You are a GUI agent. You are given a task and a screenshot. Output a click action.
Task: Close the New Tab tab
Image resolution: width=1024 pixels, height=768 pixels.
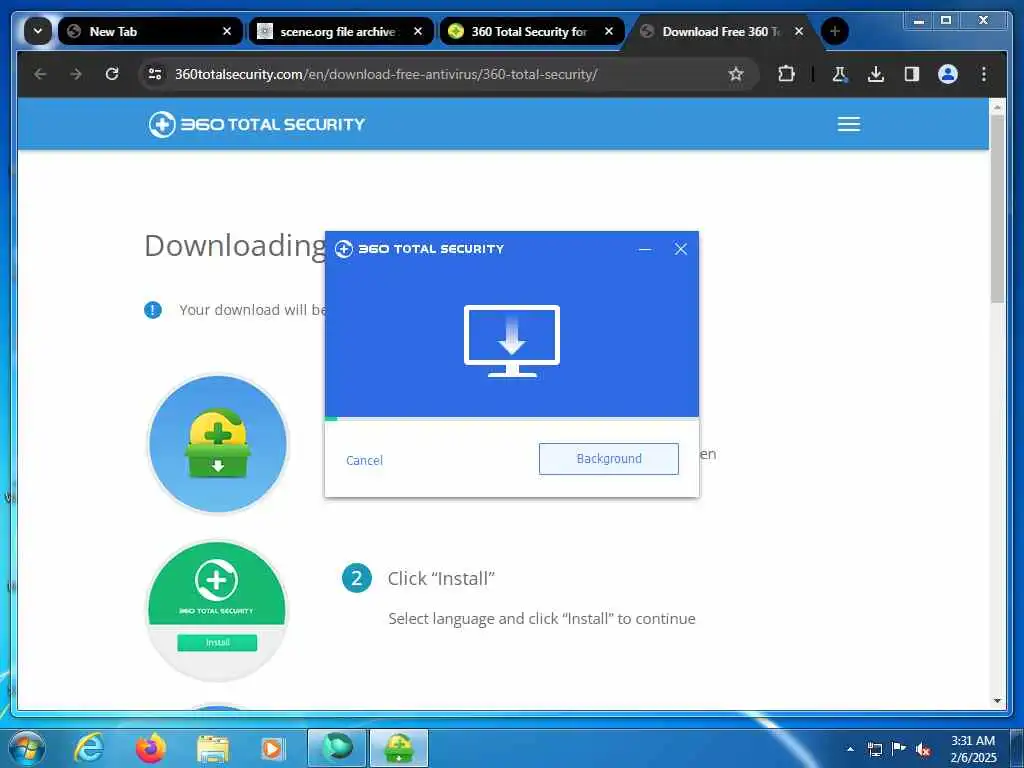click(227, 31)
